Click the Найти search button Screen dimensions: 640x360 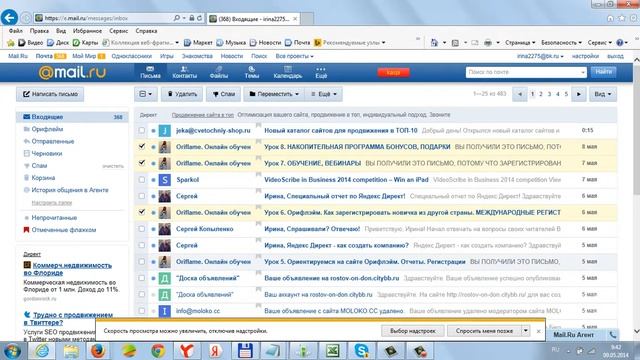[603, 72]
